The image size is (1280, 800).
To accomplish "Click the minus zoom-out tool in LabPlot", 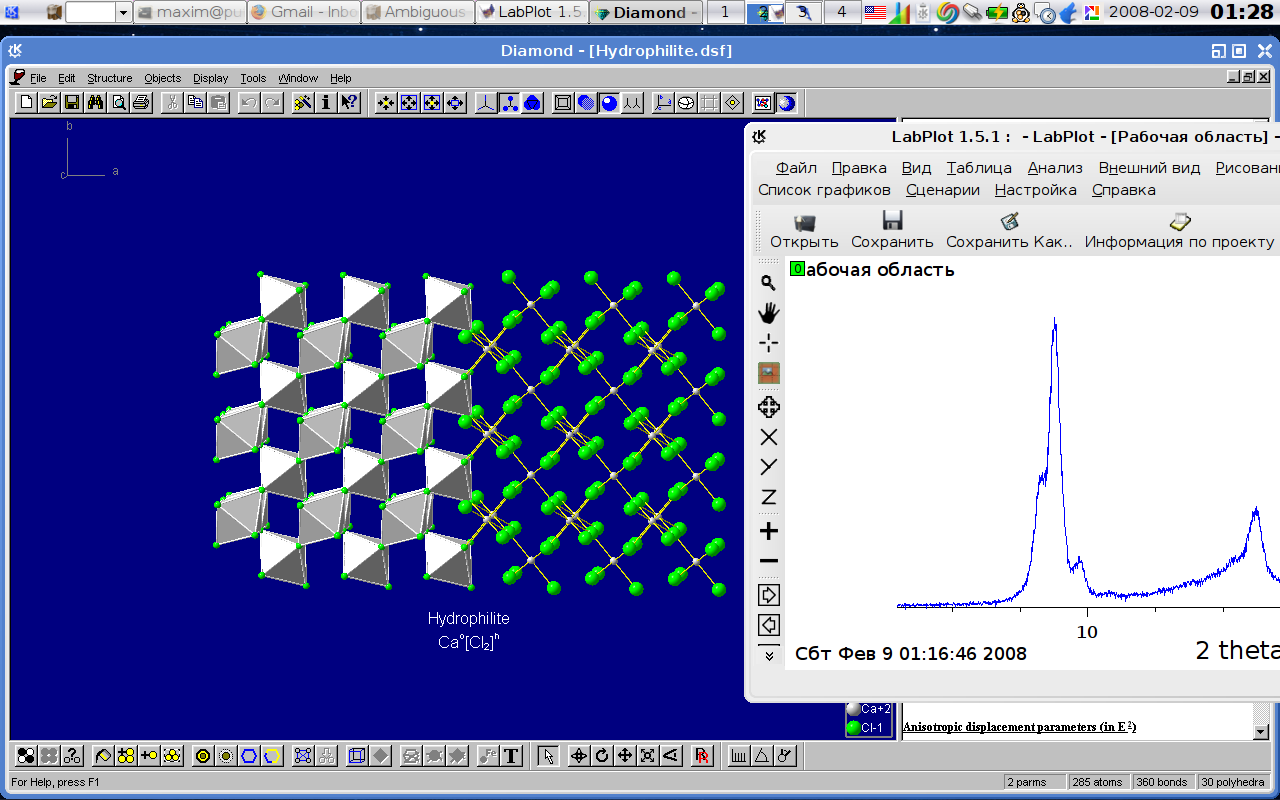I will 768,561.
